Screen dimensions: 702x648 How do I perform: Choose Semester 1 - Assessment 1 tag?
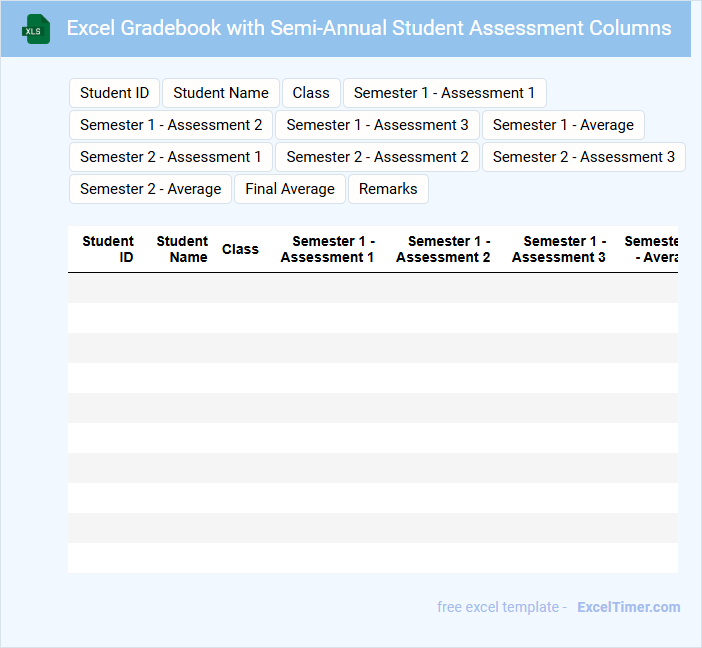[444, 93]
